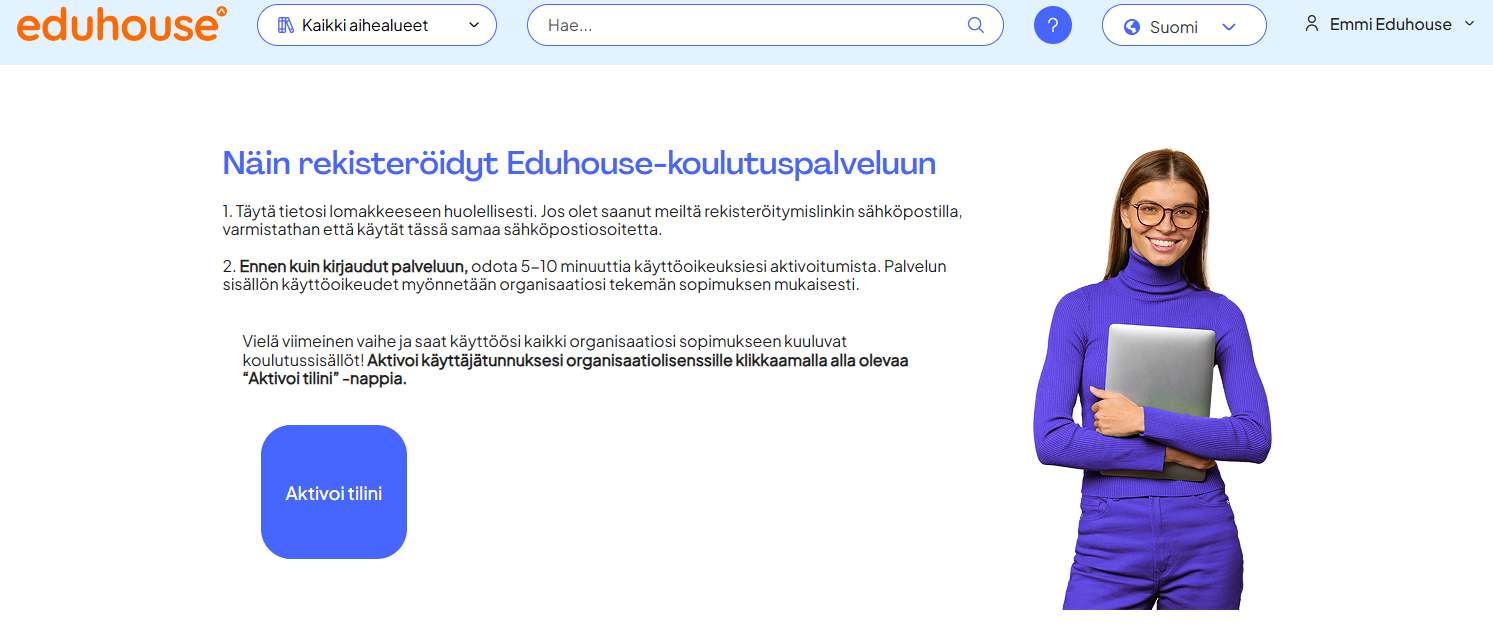Open help via the question mark button

(x=1053, y=25)
